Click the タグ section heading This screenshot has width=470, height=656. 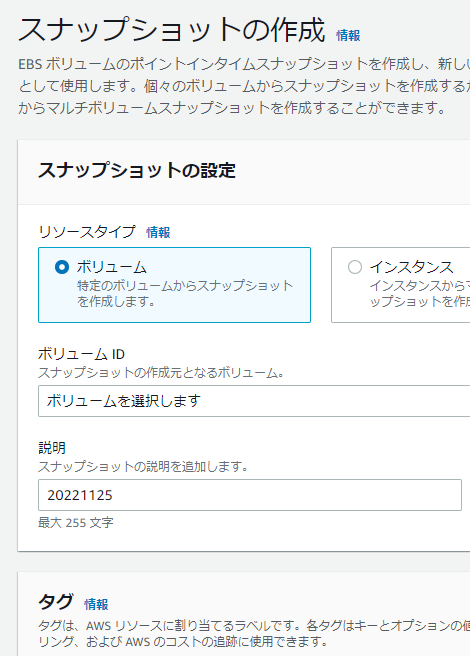56,602
